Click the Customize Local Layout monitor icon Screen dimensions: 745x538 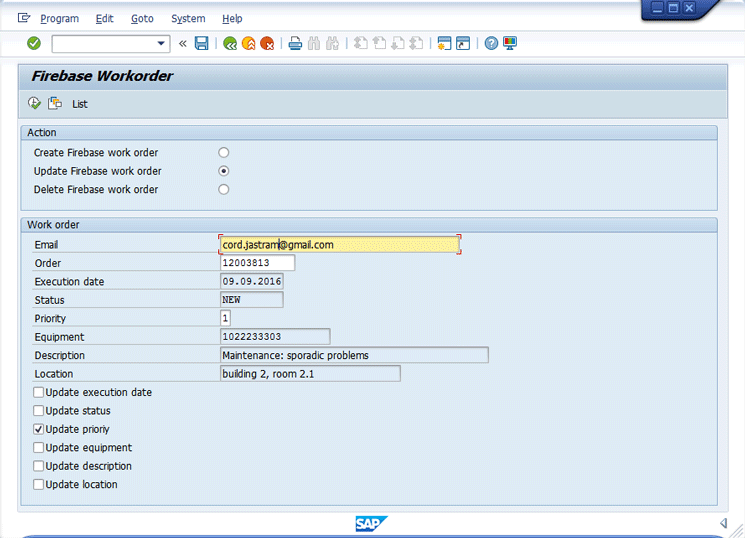pyautogui.click(x=510, y=43)
